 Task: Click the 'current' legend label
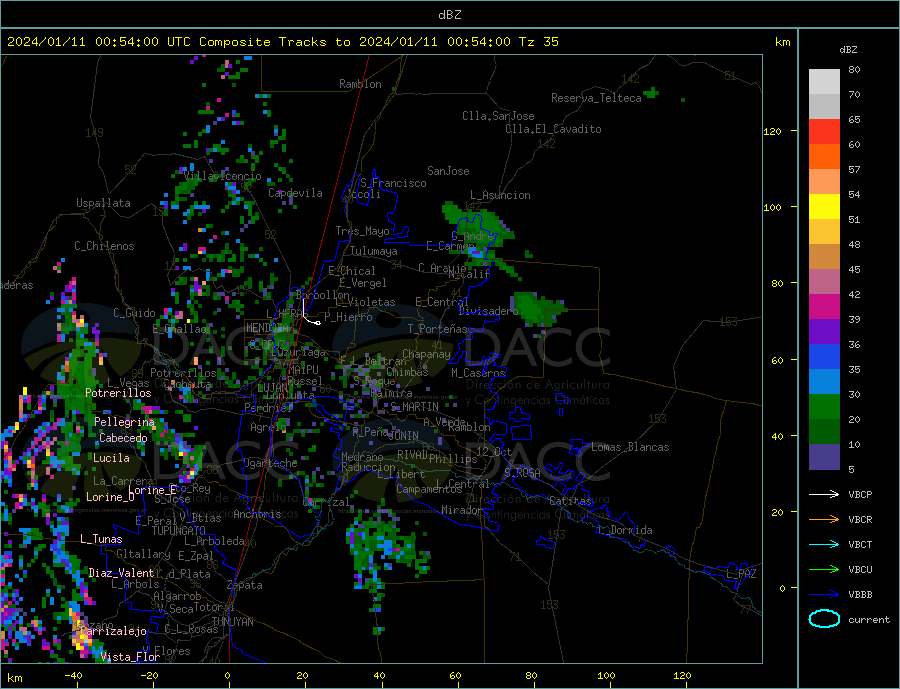click(868, 620)
